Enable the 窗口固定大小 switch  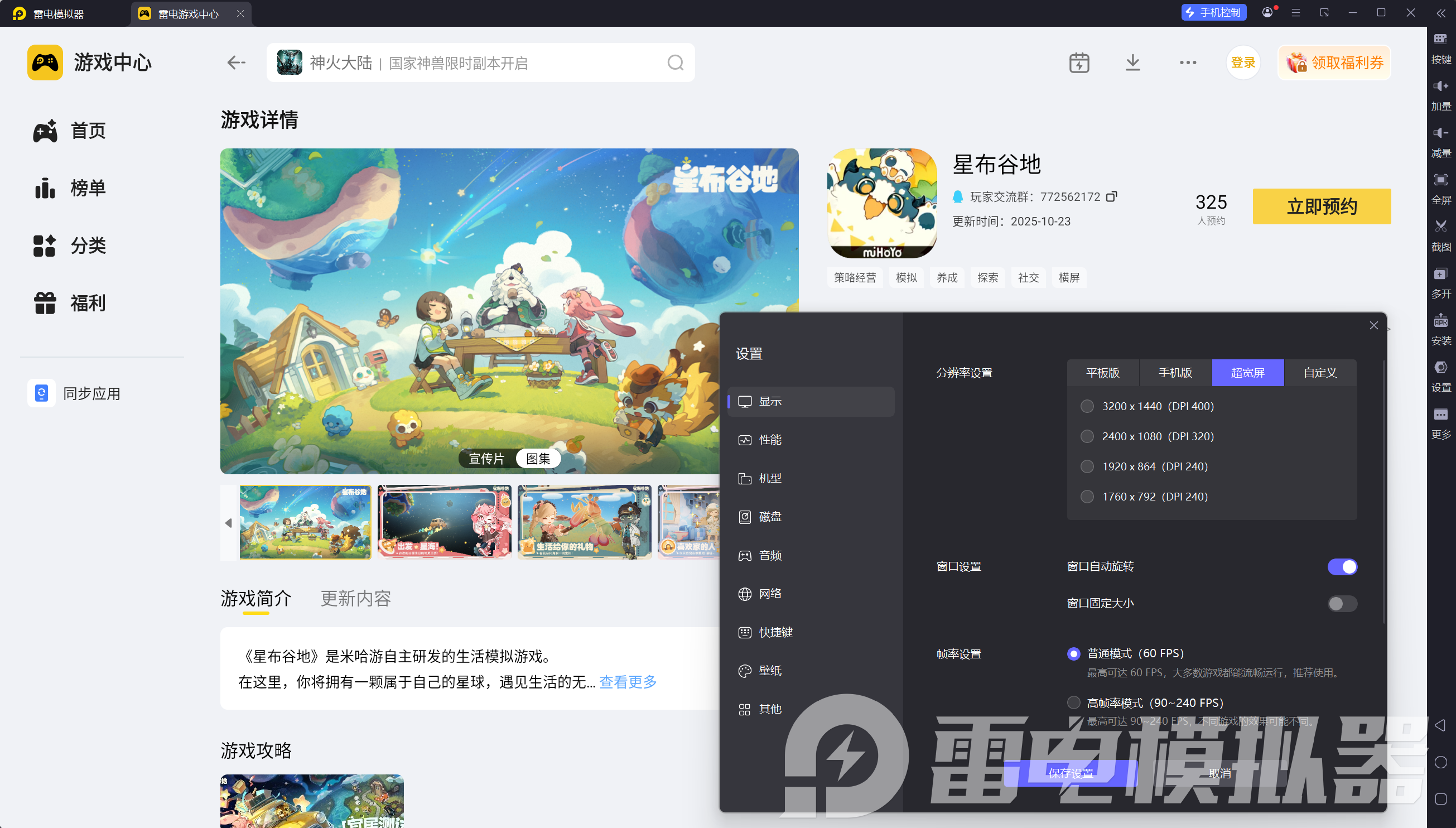(1342, 603)
